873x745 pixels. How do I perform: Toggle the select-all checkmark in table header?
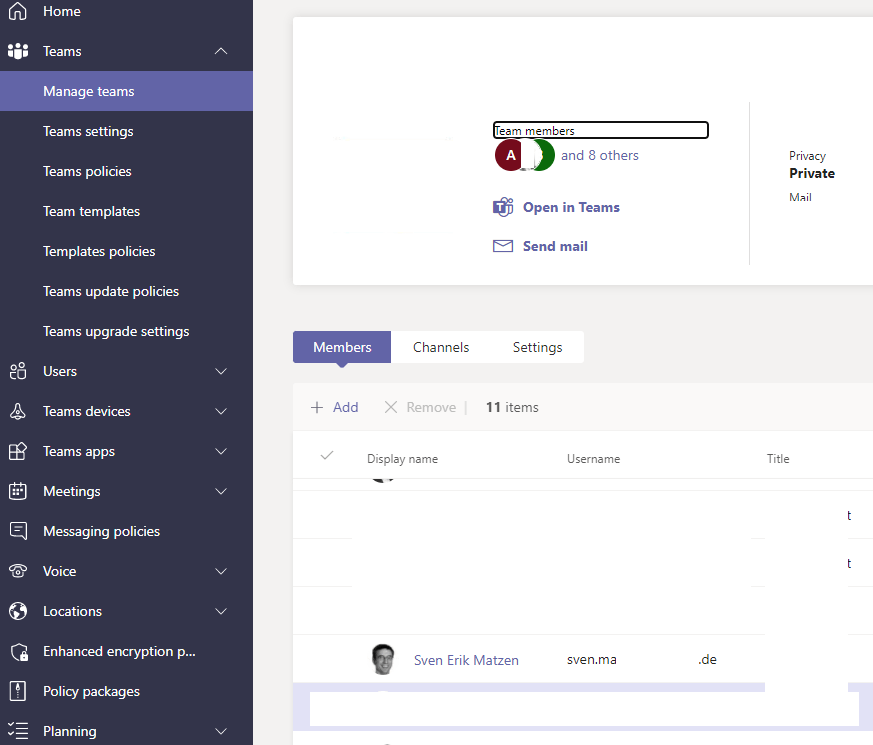click(x=327, y=455)
